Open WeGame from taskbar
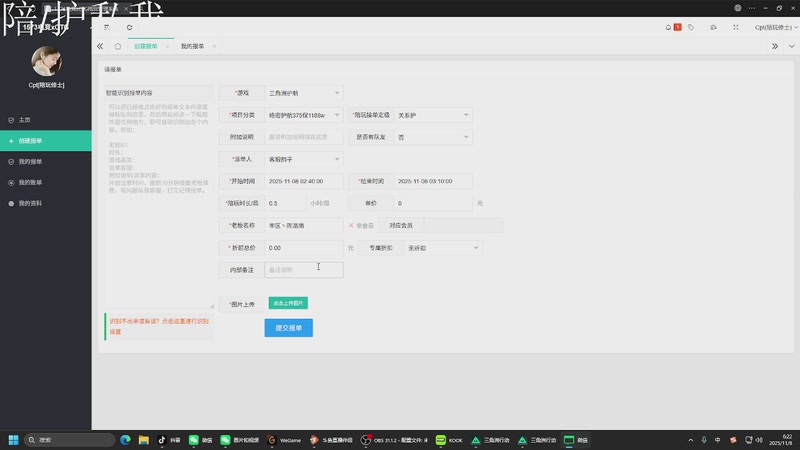Image resolution: width=800 pixels, height=450 pixels. pos(284,440)
